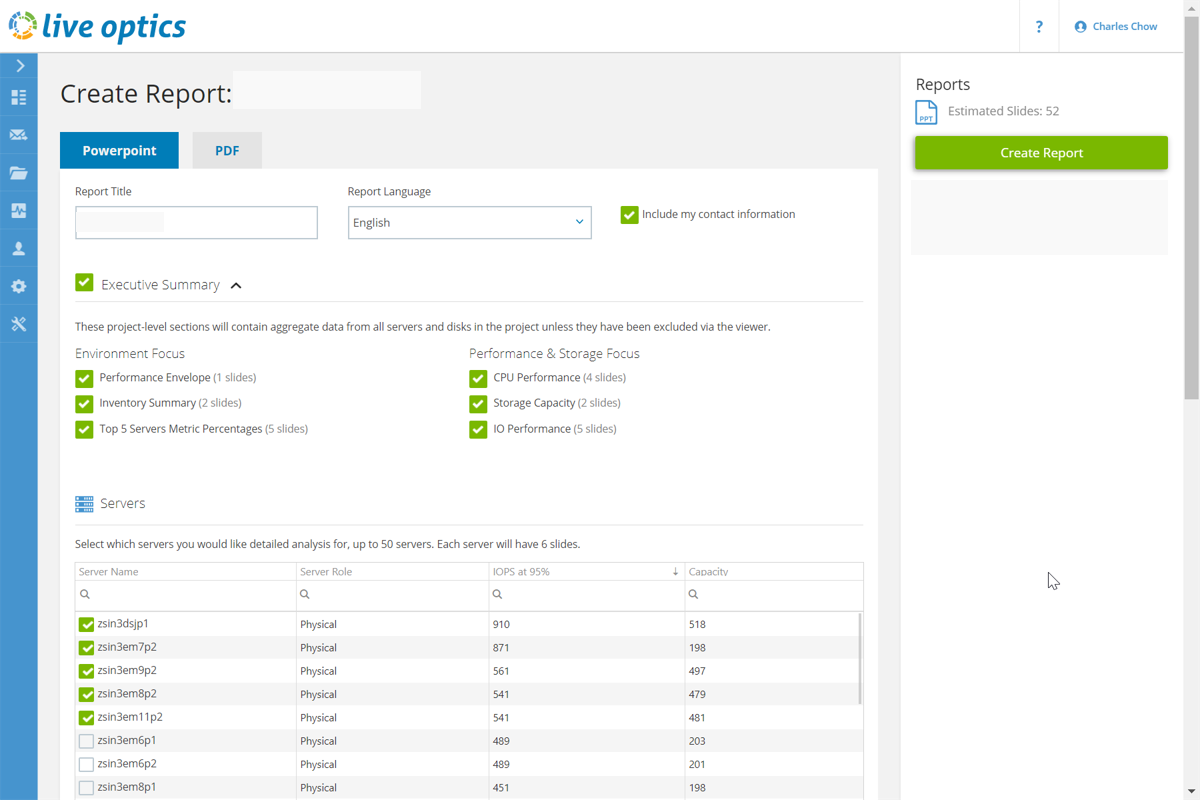The height and width of the screenshot is (800, 1200).
Task: Uncheck server zsin3em7p2 checkbox
Action: point(86,648)
